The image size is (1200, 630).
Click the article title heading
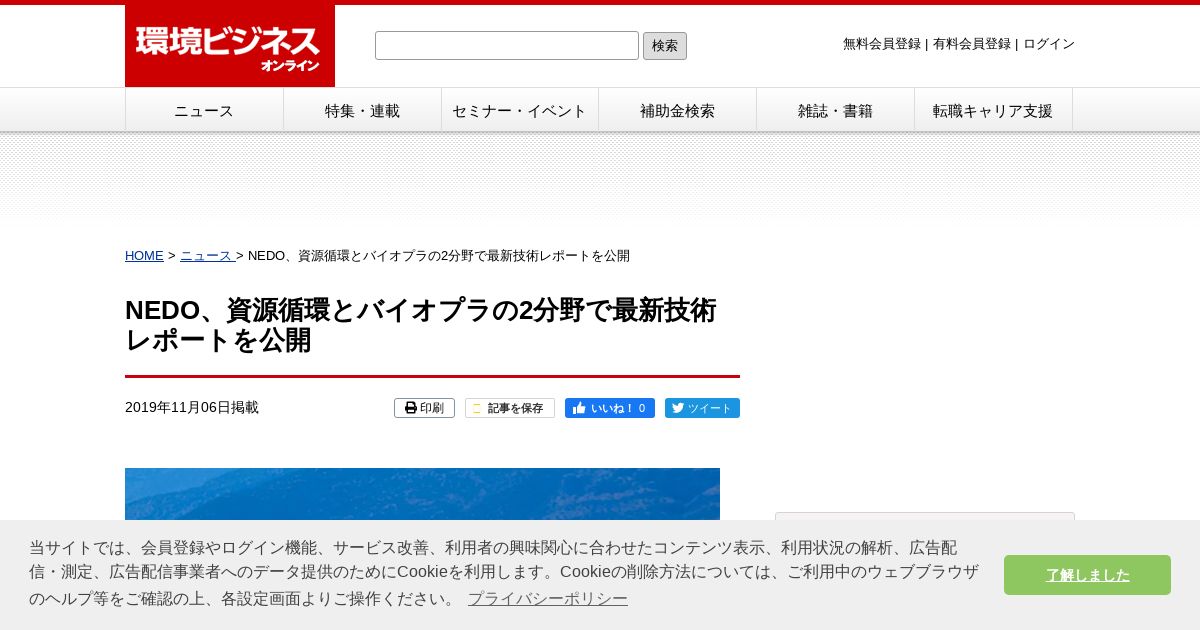click(x=421, y=325)
